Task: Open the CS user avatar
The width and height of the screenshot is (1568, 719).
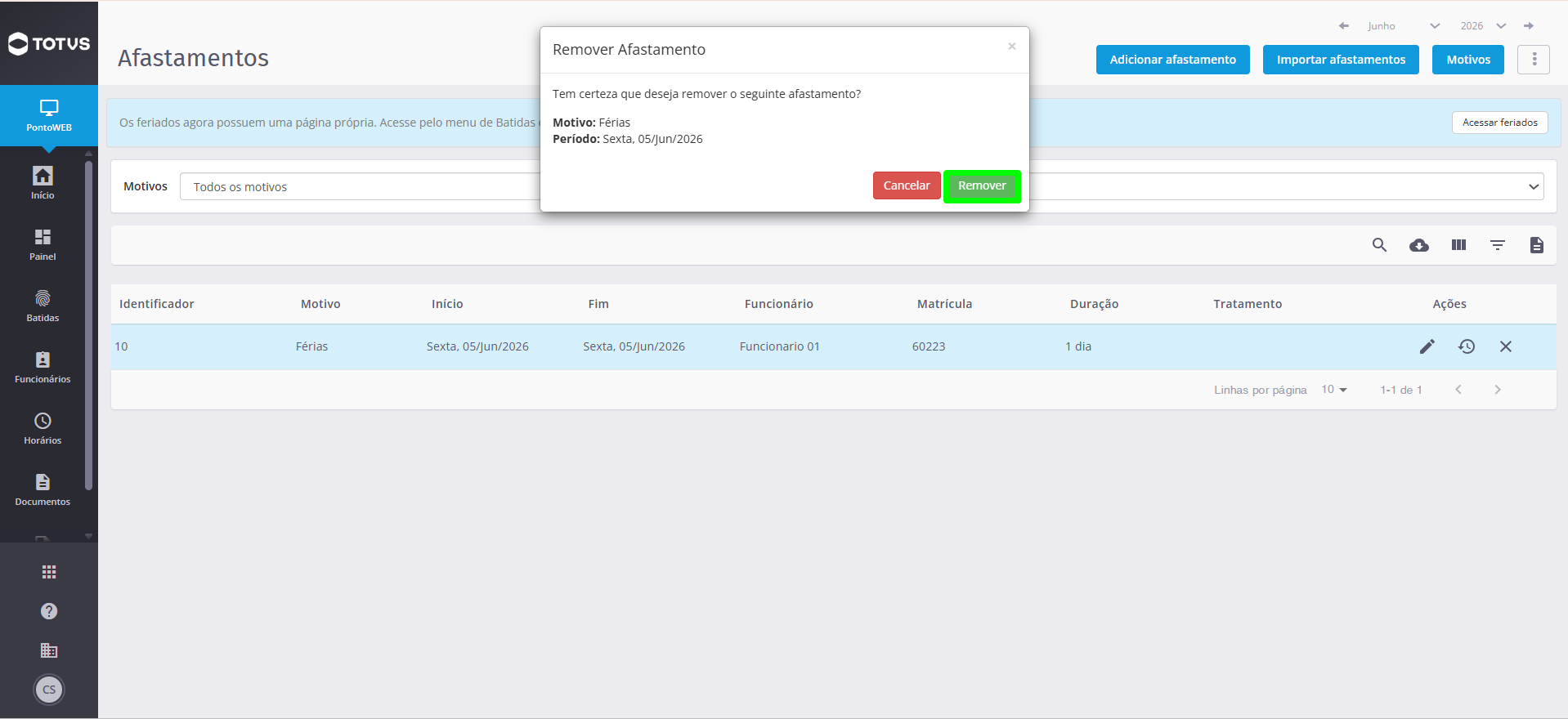Action: click(49, 690)
